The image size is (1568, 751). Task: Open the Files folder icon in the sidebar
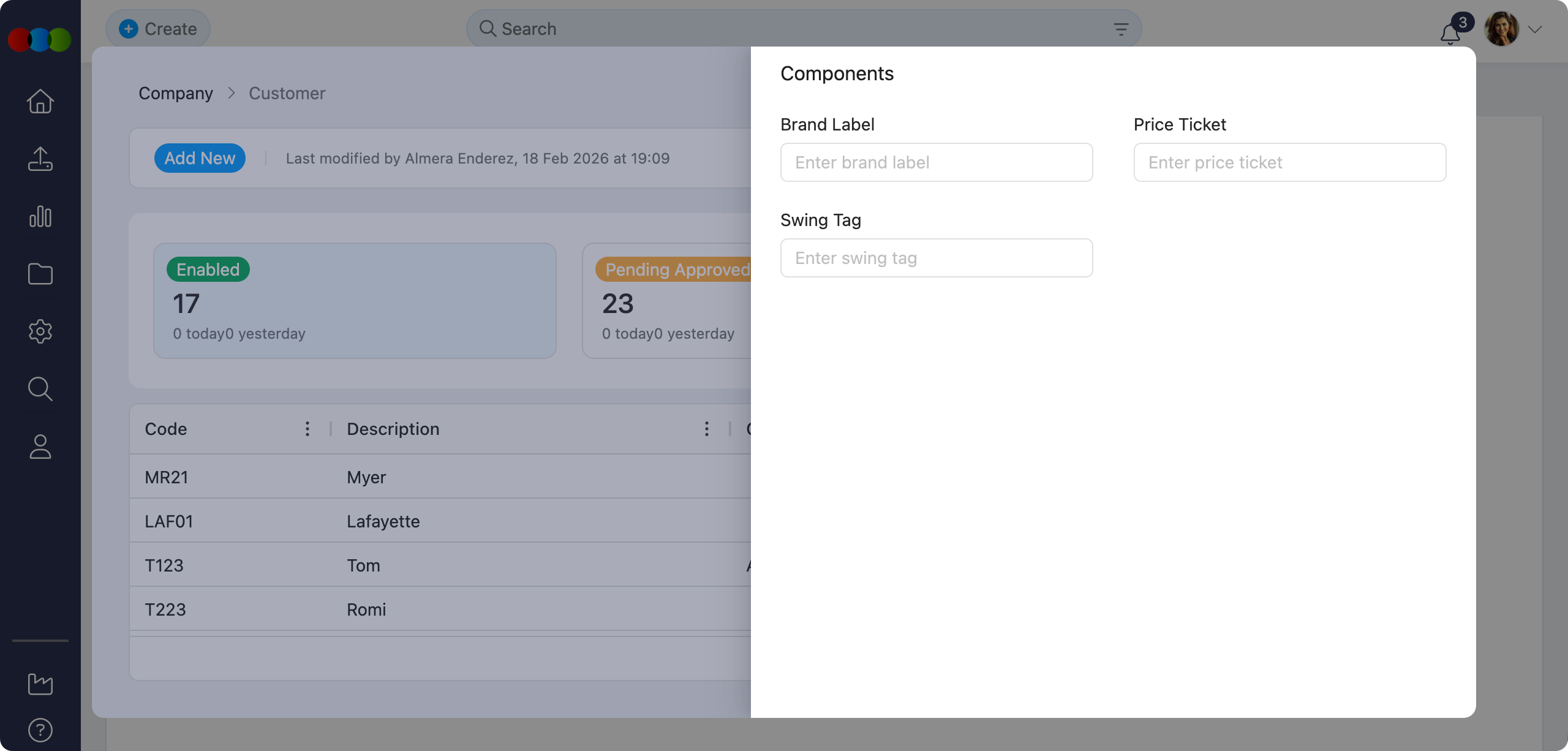pos(40,274)
